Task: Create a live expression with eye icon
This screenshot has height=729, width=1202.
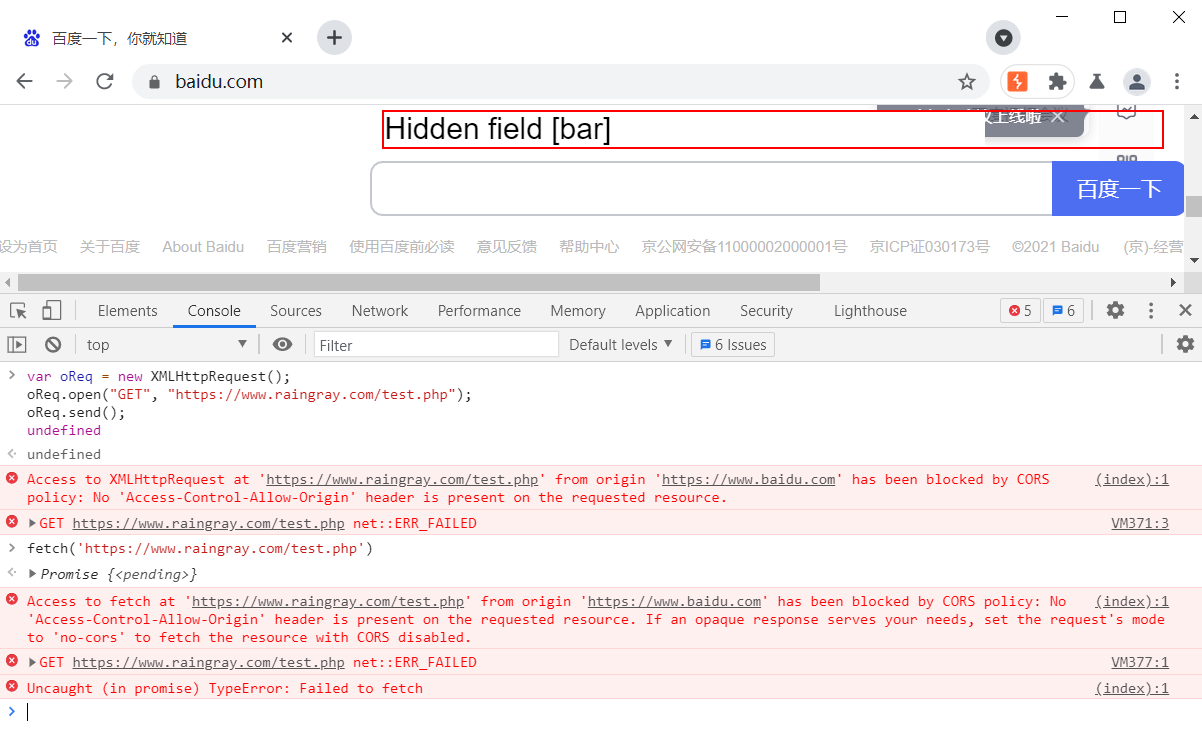Action: [283, 345]
